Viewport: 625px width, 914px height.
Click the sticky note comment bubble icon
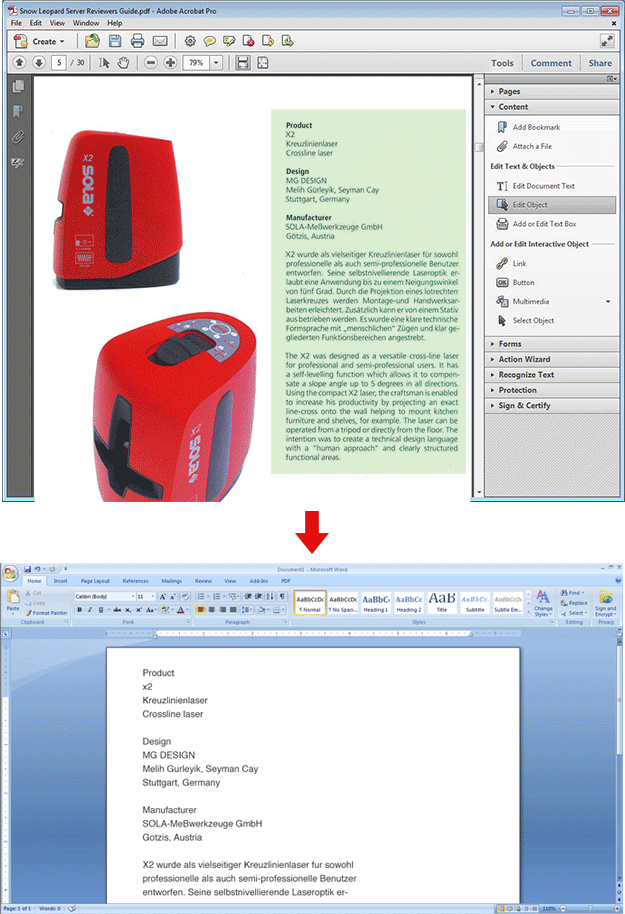209,41
